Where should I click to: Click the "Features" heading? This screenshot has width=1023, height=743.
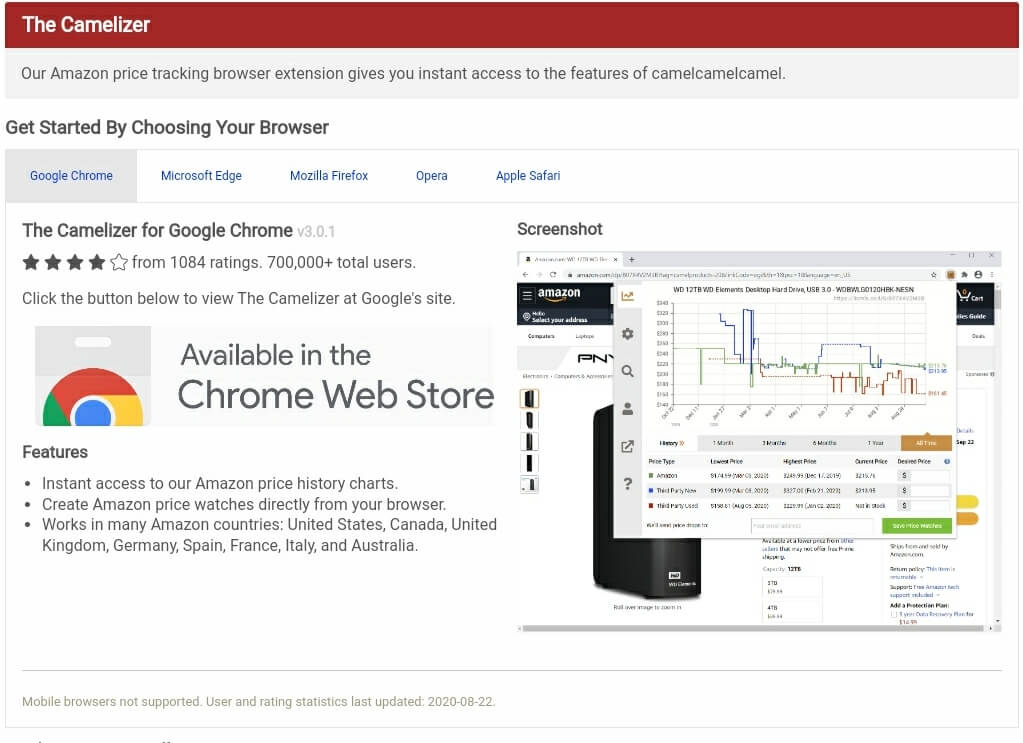(x=55, y=452)
